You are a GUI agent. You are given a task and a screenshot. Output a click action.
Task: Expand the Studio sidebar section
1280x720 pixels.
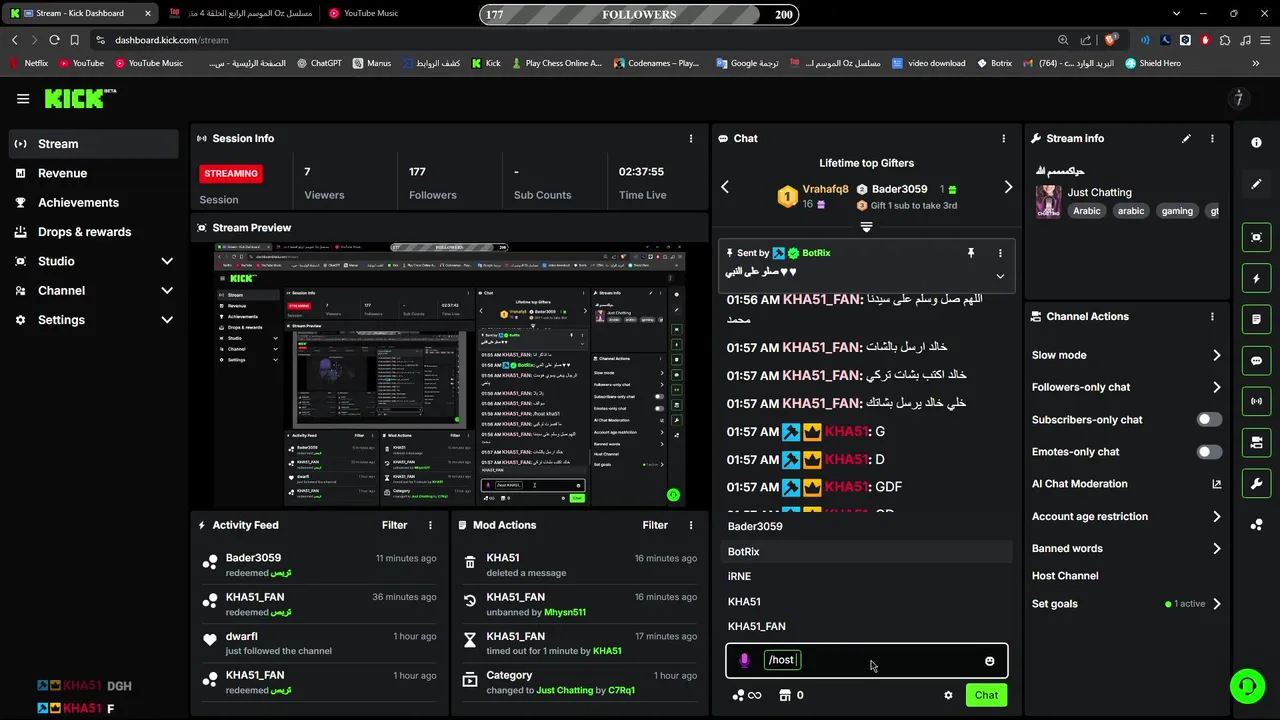point(167,261)
